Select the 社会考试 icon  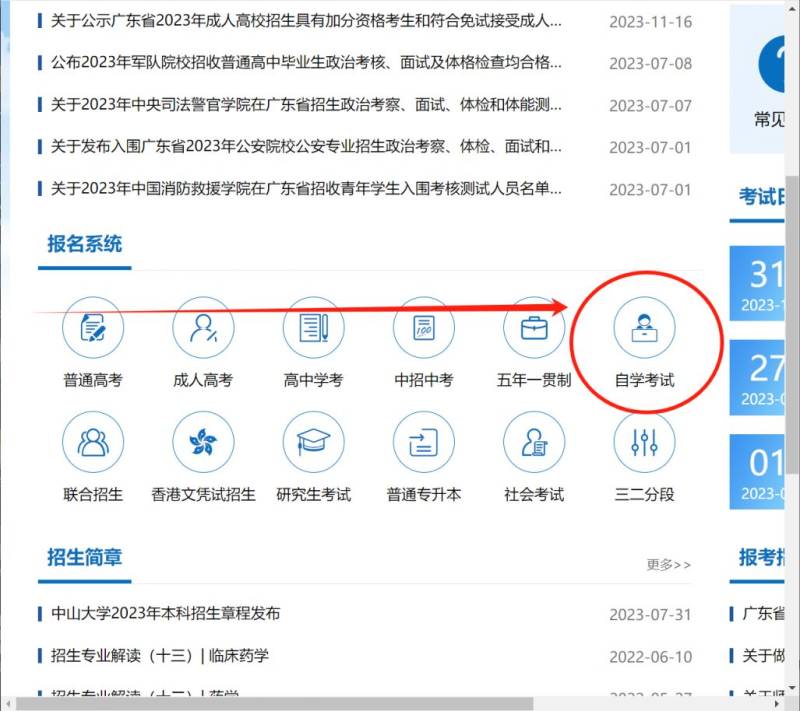pyautogui.click(x=533, y=442)
